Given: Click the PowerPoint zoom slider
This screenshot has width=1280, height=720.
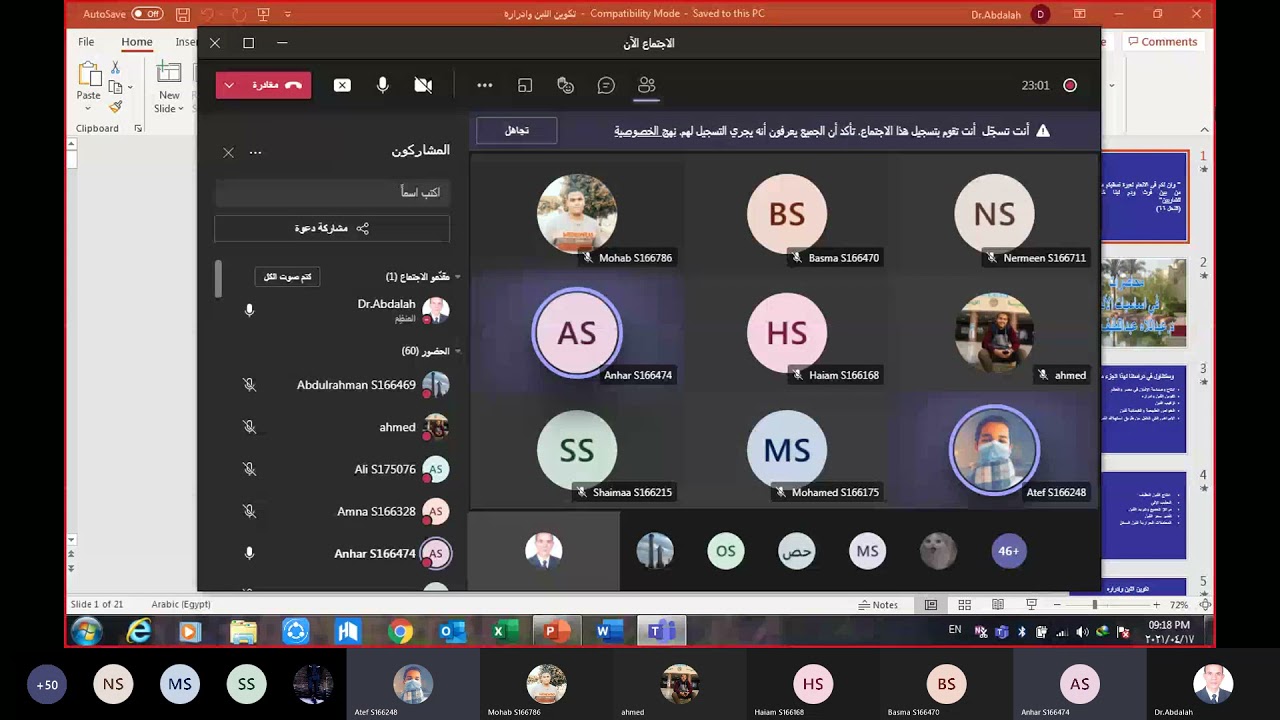Looking at the screenshot, I should click(1107, 605).
